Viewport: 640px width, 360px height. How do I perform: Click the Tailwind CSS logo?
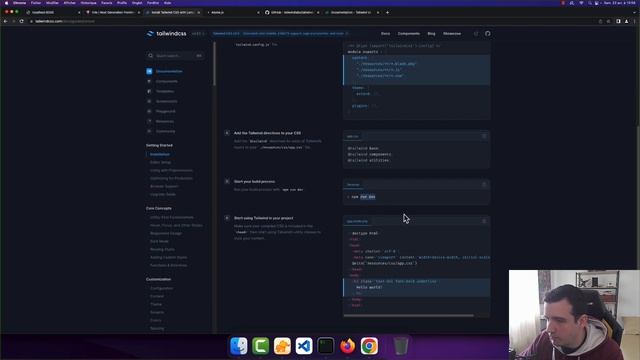[x=166, y=33]
